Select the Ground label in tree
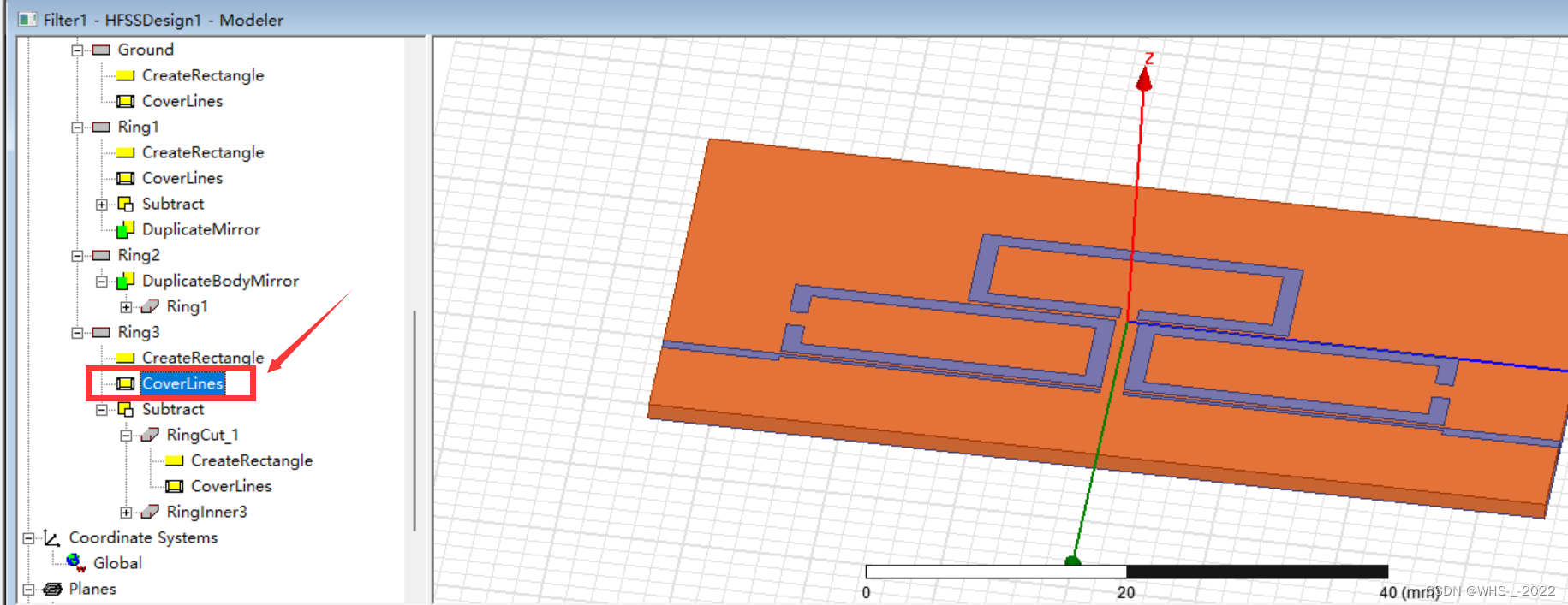The height and width of the screenshot is (605, 1568). pyautogui.click(x=146, y=50)
